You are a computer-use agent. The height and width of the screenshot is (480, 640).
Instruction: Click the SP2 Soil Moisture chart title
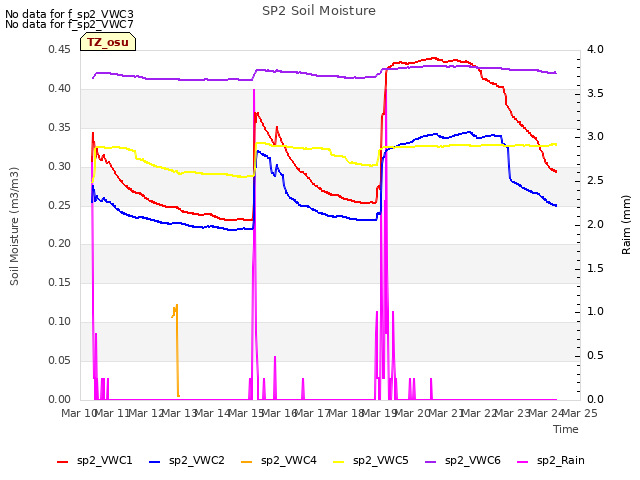(x=319, y=11)
